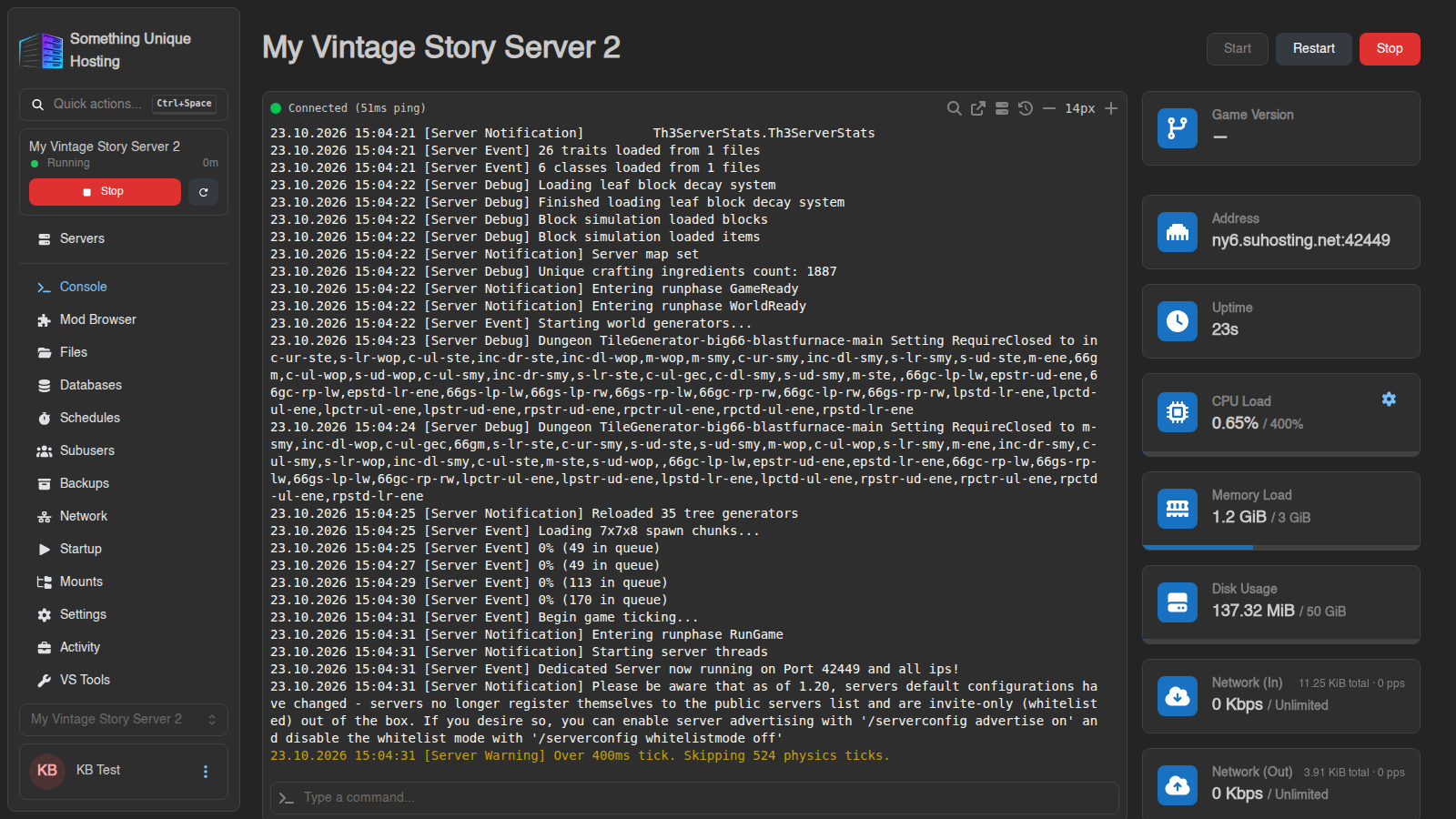1456x819 pixels.
Task: Open Subusers page
Action: 124,450
